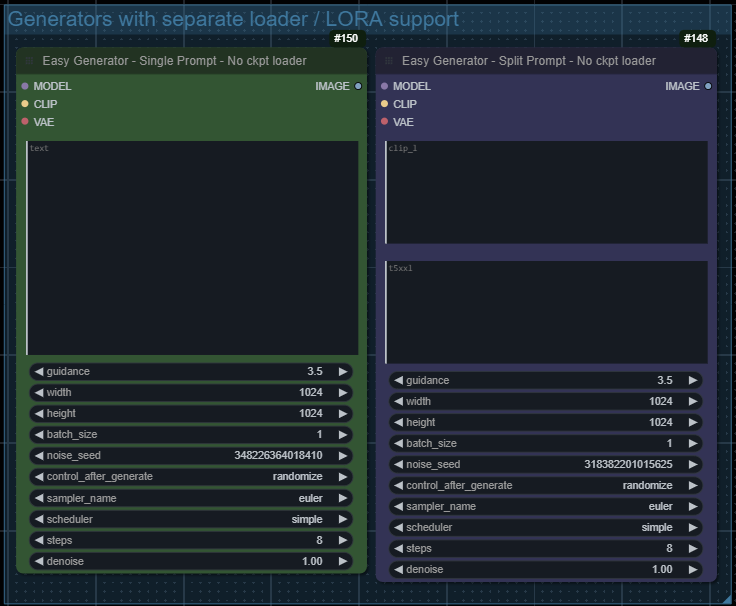Collapse the Single Prompt node via title dot
Image resolution: width=736 pixels, height=606 pixels.
click(x=30, y=61)
